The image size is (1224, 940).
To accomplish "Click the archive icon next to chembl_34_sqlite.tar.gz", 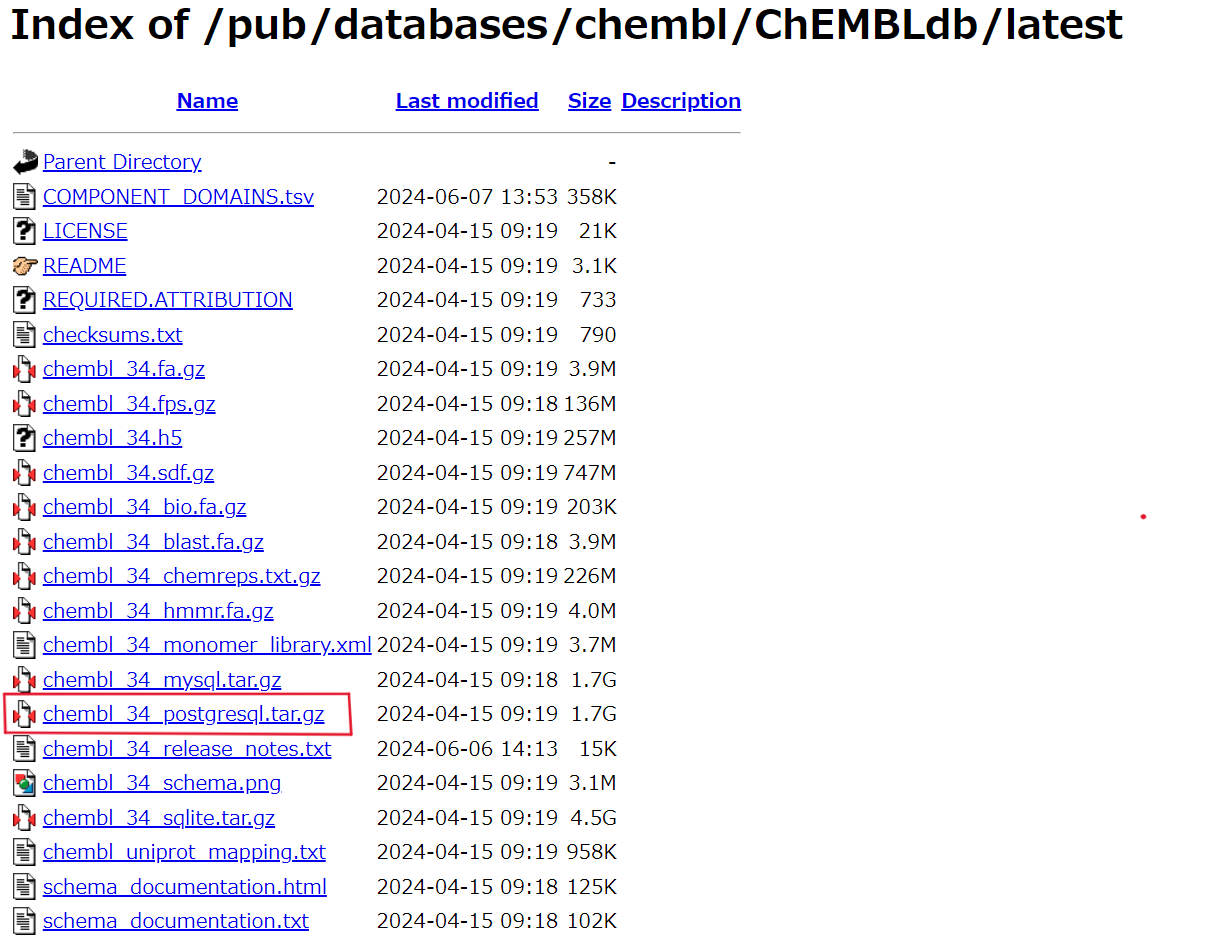I will point(23,817).
